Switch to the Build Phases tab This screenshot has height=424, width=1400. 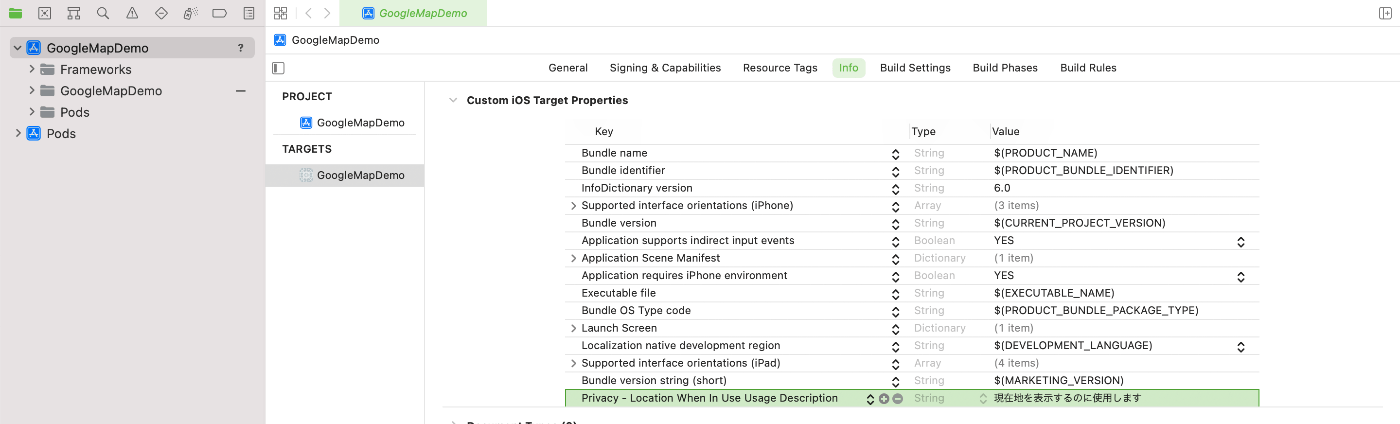click(x=1005, y=68)
